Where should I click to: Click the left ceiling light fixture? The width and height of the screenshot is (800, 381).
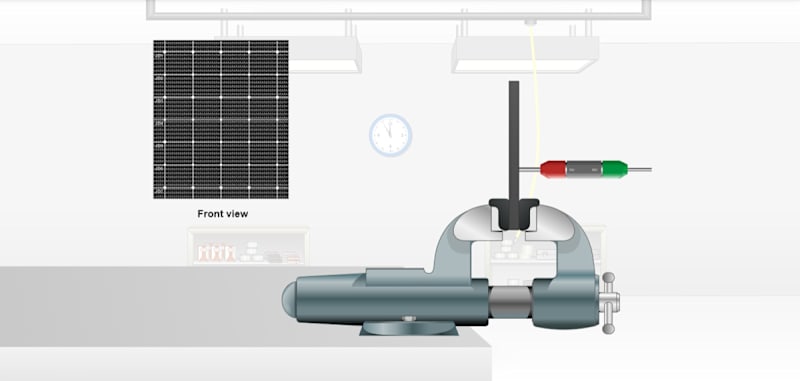pyautogui.click(x=325, y=55)
